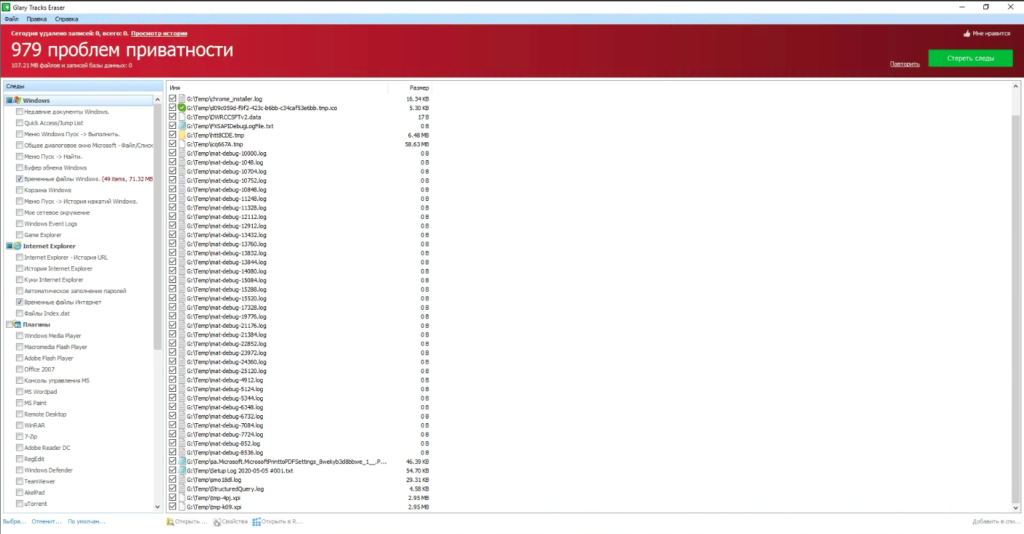Click the up arrow of the Следы tree scrollbar
The width and height of the screenshot is (1024, 534).
(157, 100)
